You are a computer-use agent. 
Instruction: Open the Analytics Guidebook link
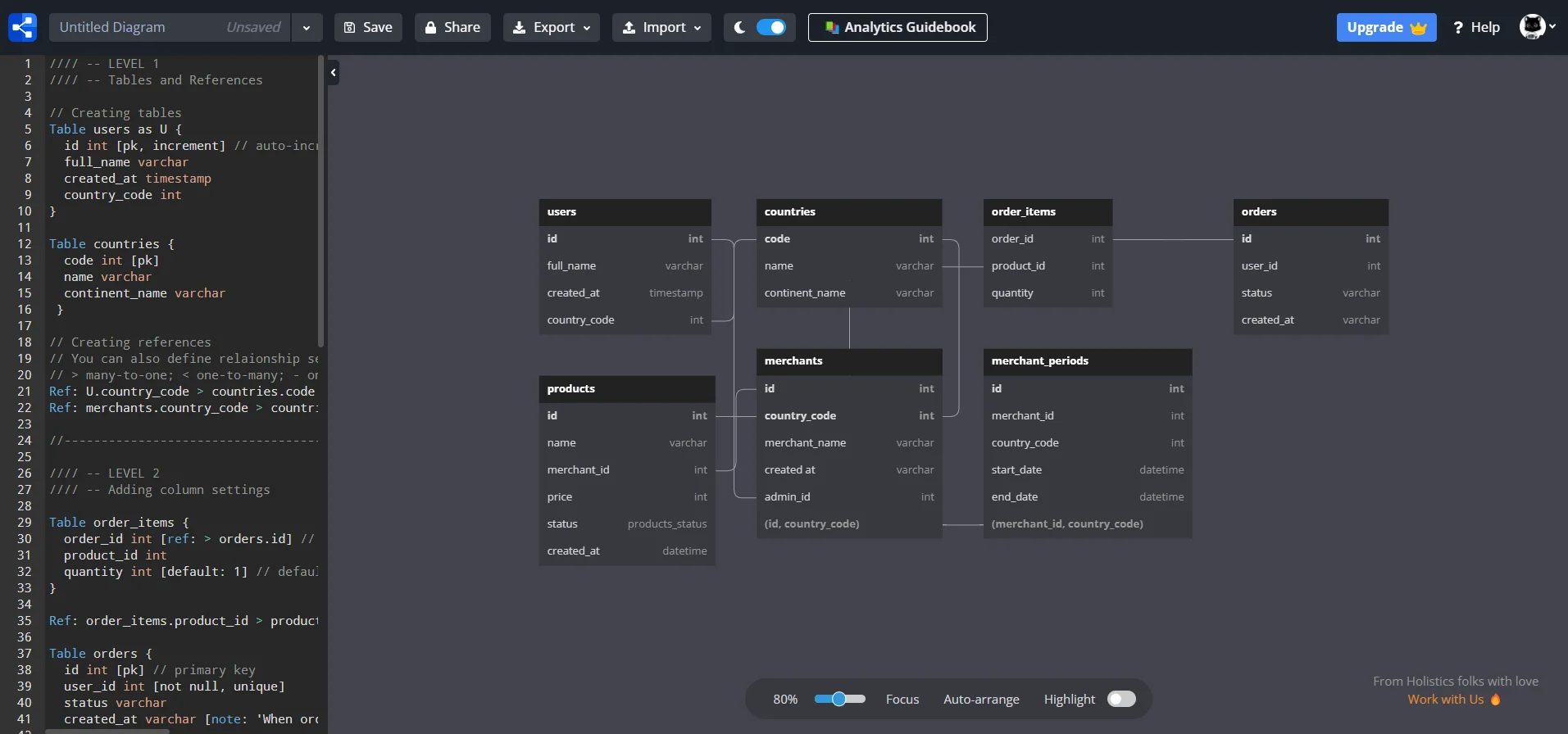click(x=898, y=27)
